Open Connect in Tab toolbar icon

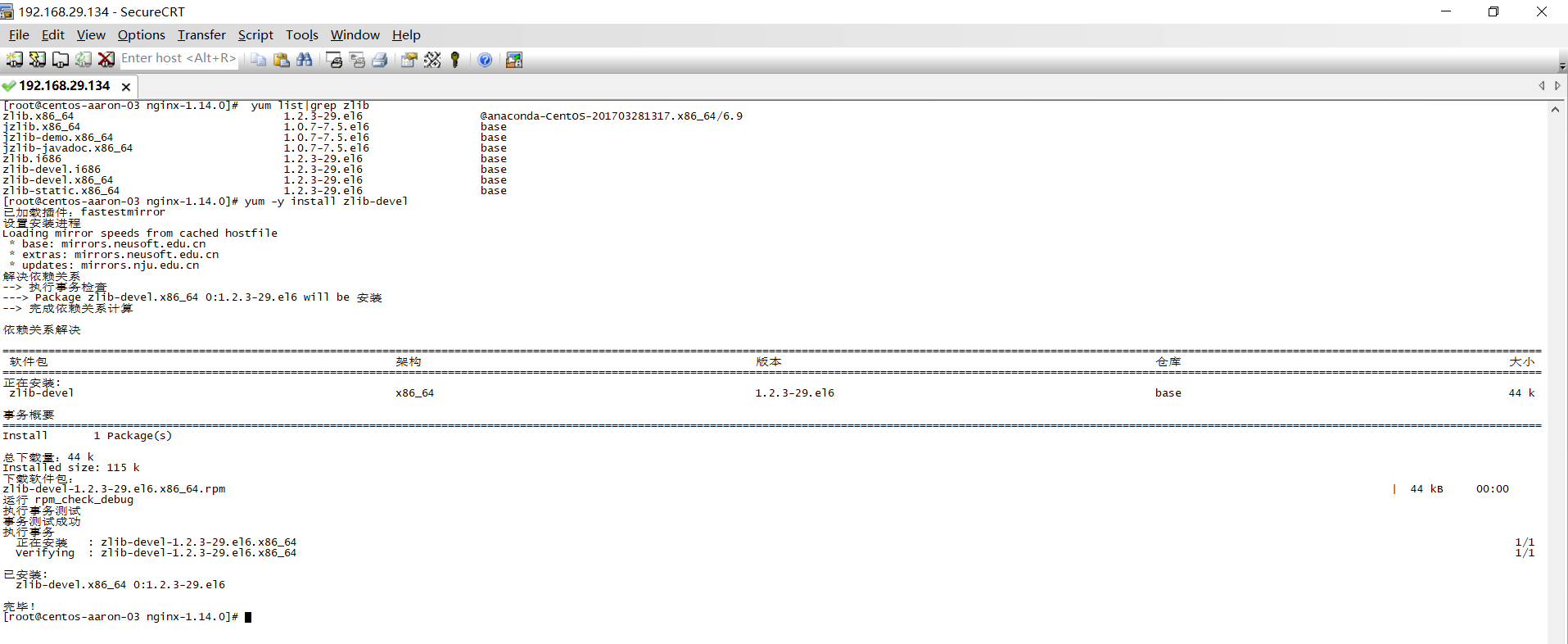coord(61,60)
